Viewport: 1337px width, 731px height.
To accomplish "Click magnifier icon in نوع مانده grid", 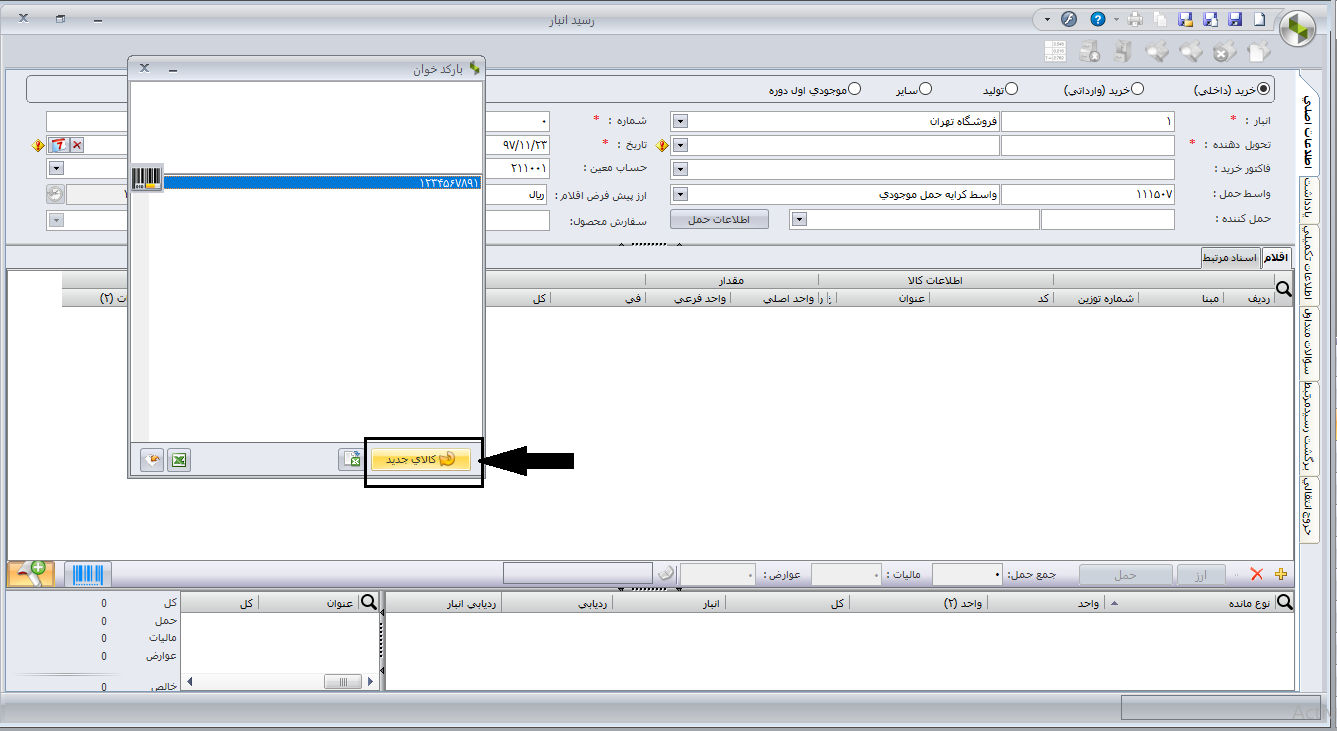I will pyautogui.click(x=1284, y=602).
